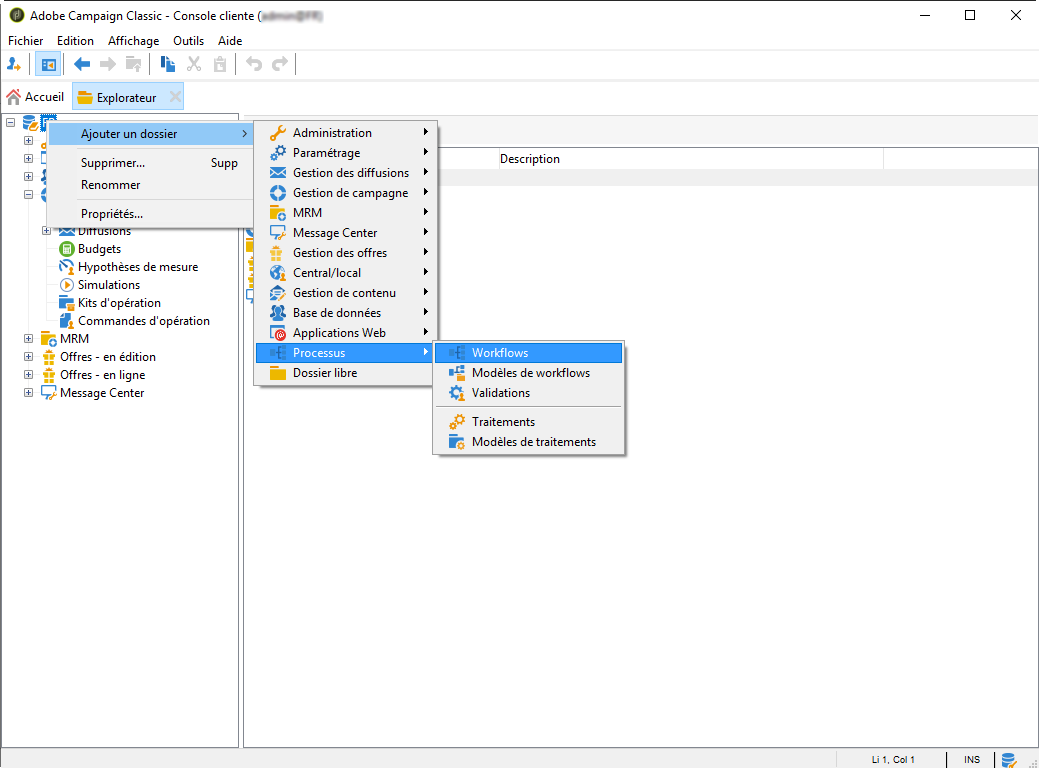This screenshot has width=1039, height=768.
Task: Click the Budgets icon in tree
Action: tap(66, 249)
